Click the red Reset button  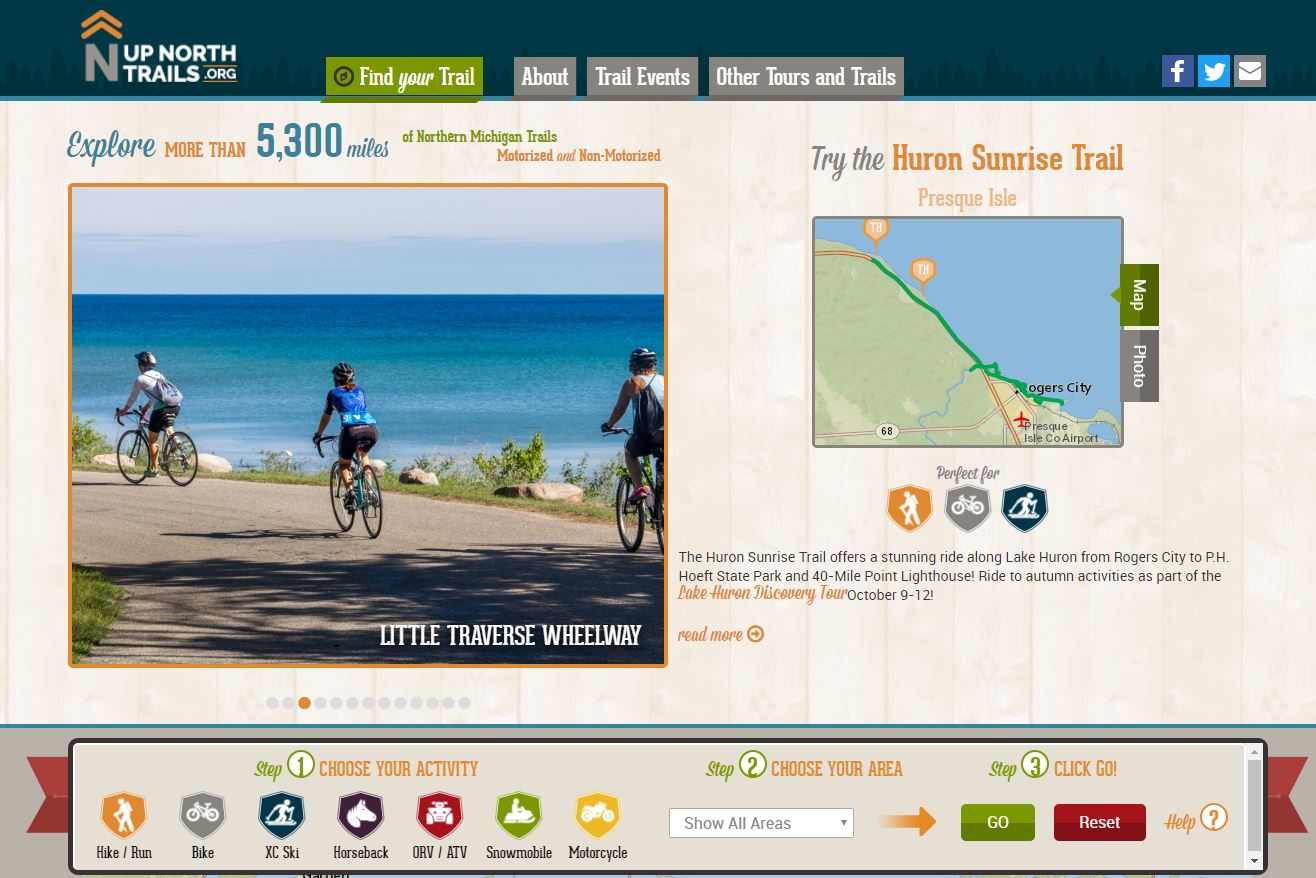[1100, 822]
